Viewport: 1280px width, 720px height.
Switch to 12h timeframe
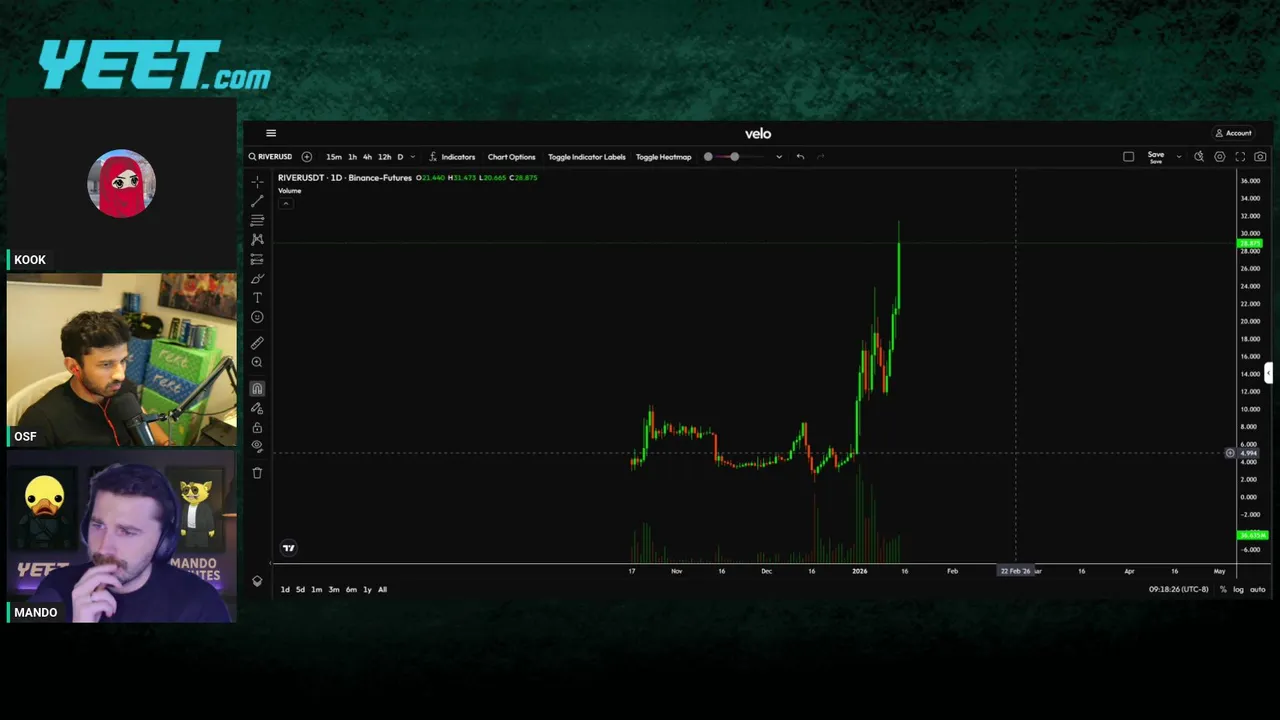[384, 157]
